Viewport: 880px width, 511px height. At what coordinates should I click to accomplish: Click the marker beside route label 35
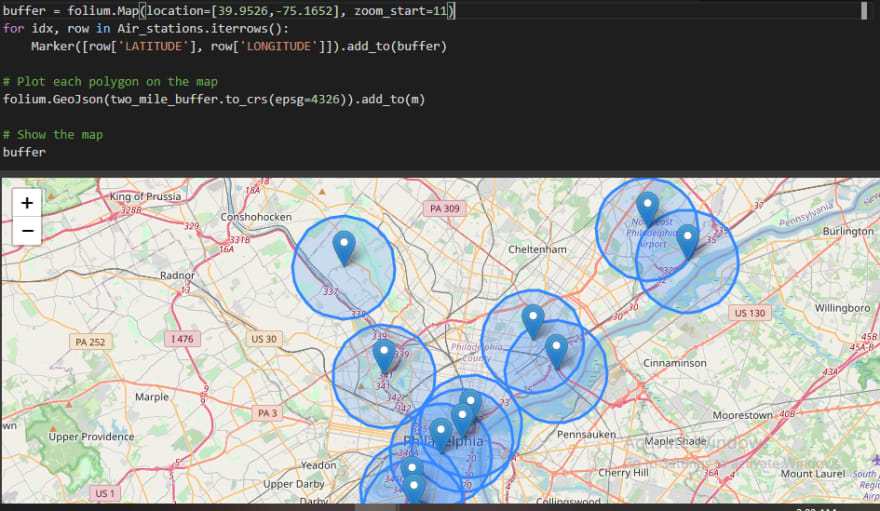pos(688,242)
